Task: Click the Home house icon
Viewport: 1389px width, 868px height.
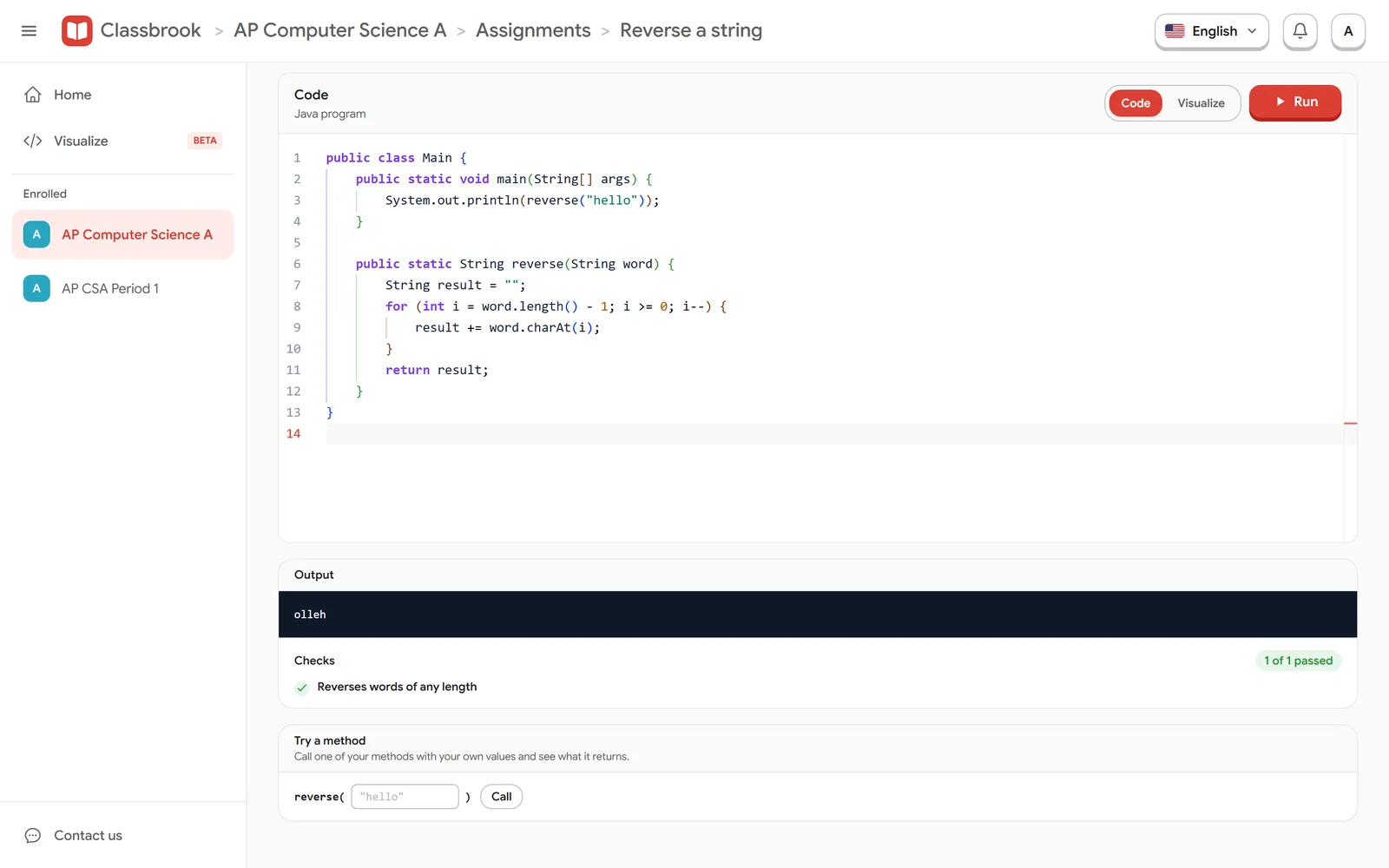Action: tap(33, 95)
